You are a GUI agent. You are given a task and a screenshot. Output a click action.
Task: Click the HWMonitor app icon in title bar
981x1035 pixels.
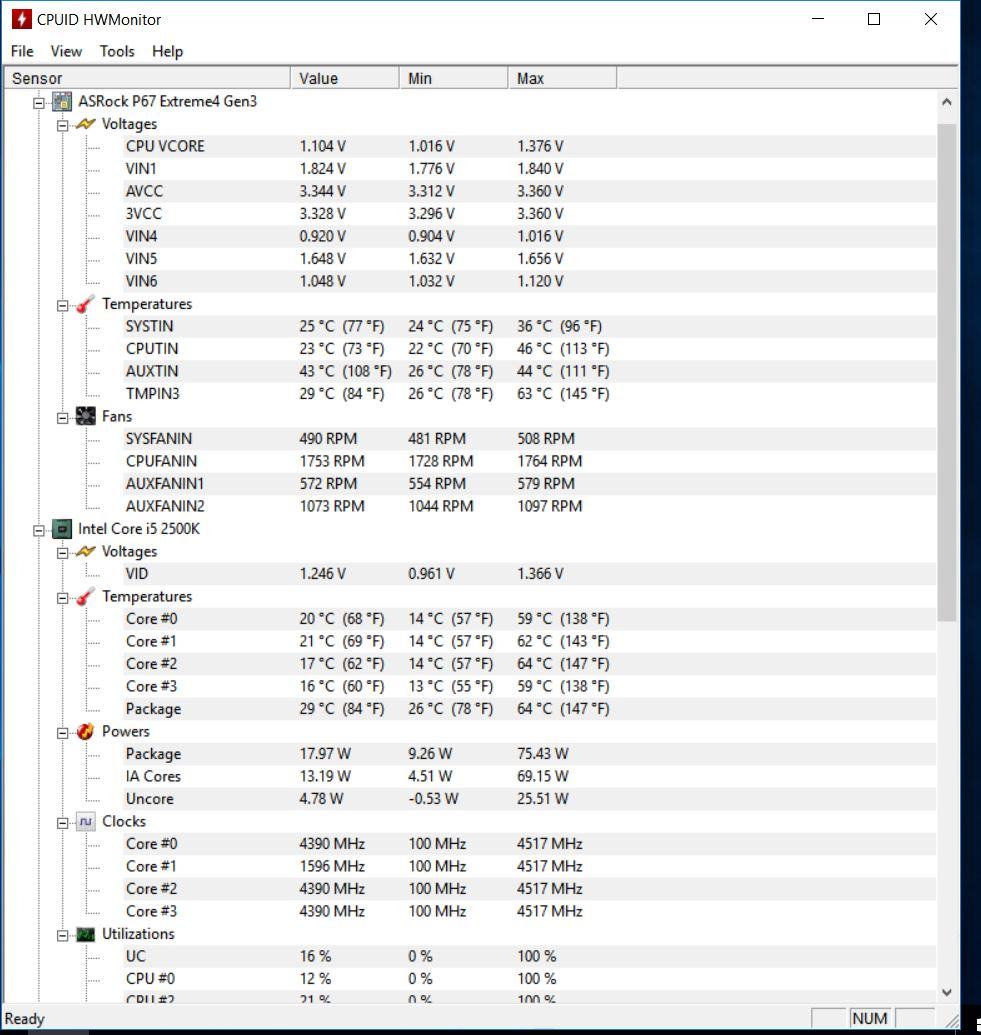(22, 19)
